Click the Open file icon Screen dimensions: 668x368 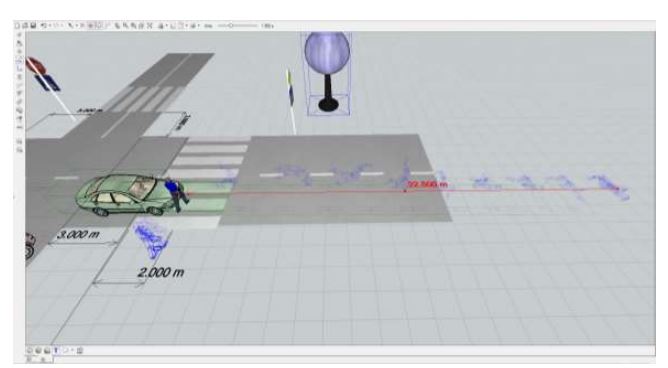(25, 26)
